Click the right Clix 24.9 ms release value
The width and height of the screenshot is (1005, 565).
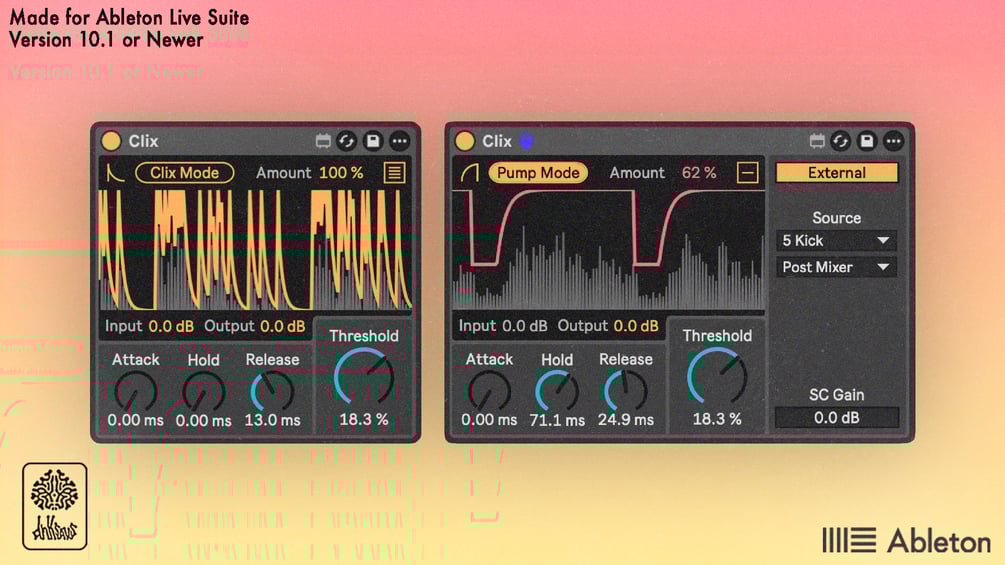[x=626, y=420]
